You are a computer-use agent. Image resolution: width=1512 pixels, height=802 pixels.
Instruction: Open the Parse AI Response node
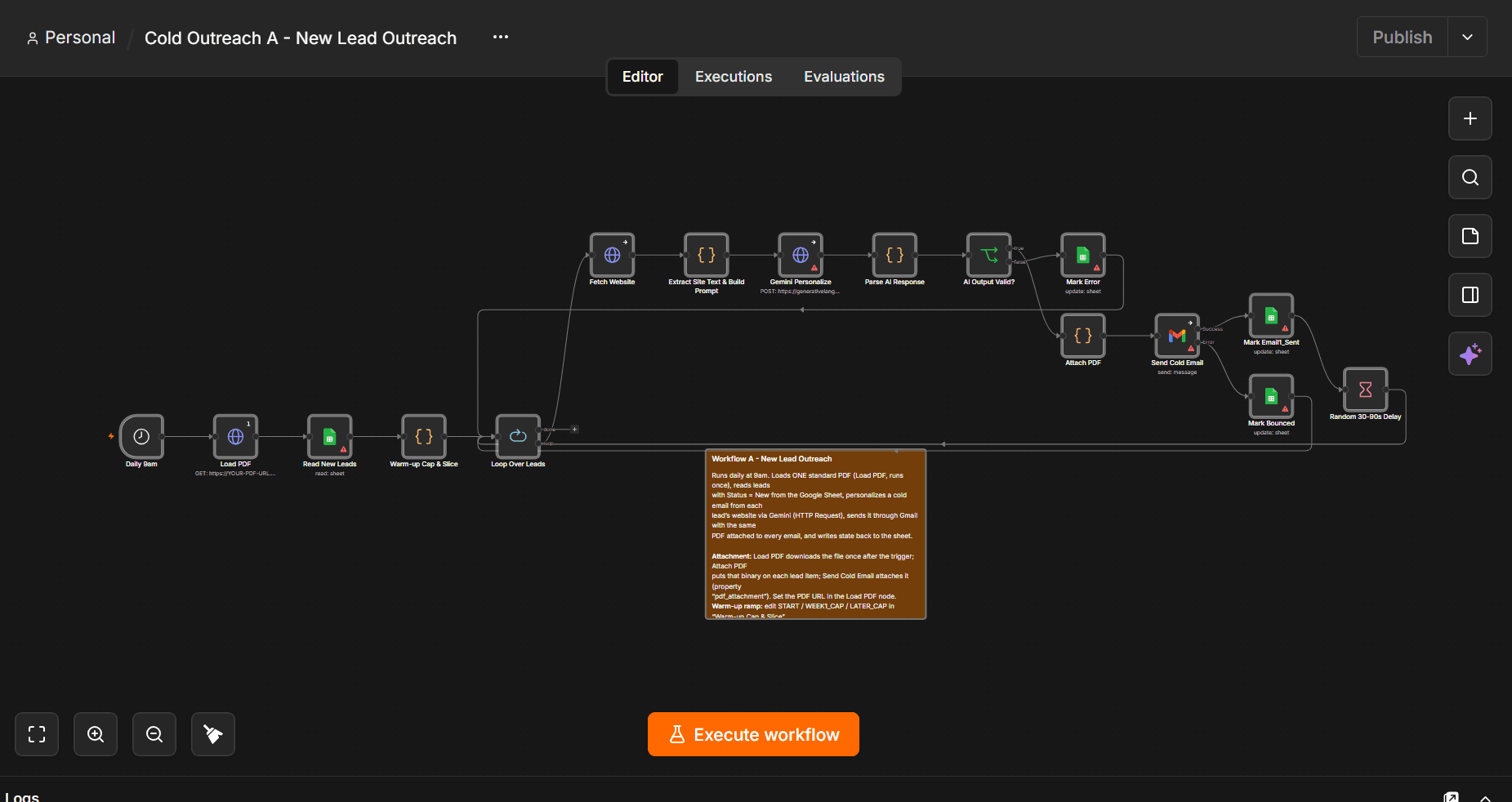(x=894, y=255)
